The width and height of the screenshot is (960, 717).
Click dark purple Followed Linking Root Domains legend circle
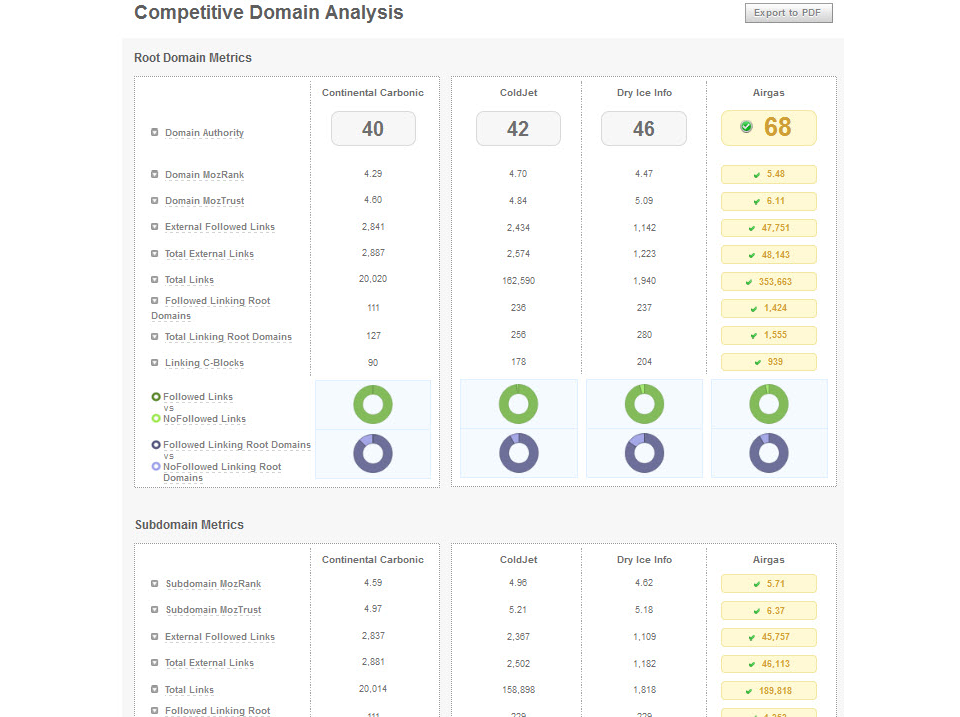click(156, 445)
